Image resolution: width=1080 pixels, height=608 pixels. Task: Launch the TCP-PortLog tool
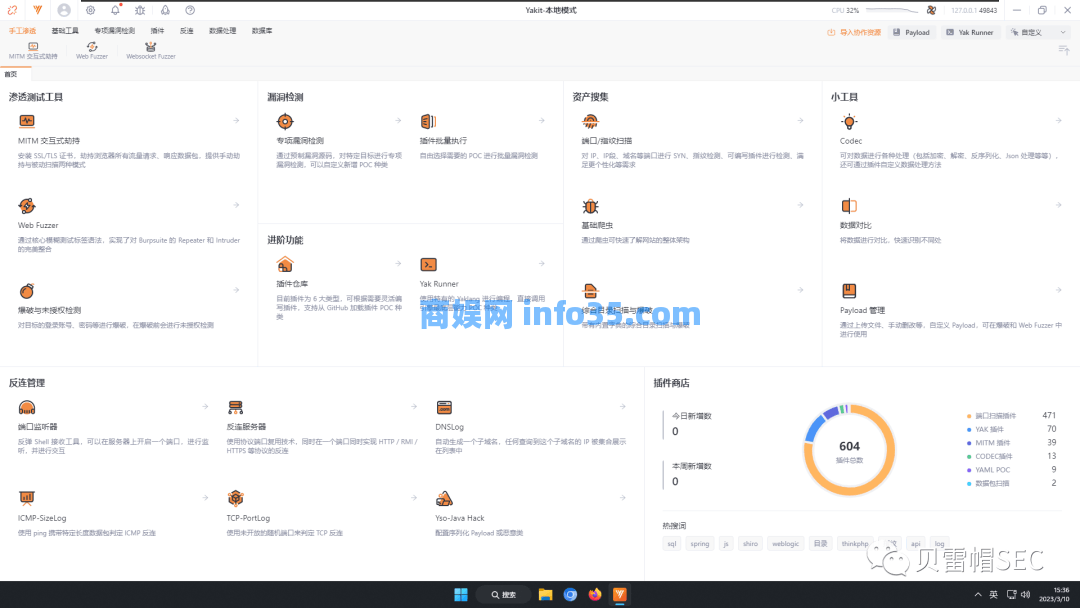[250, 518]
